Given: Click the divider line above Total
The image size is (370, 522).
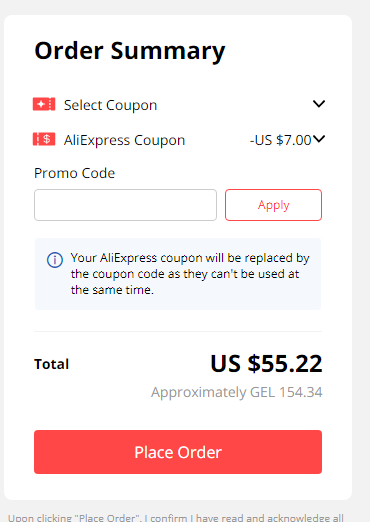Looking at the screenshot, I should [x=178, y=331].
